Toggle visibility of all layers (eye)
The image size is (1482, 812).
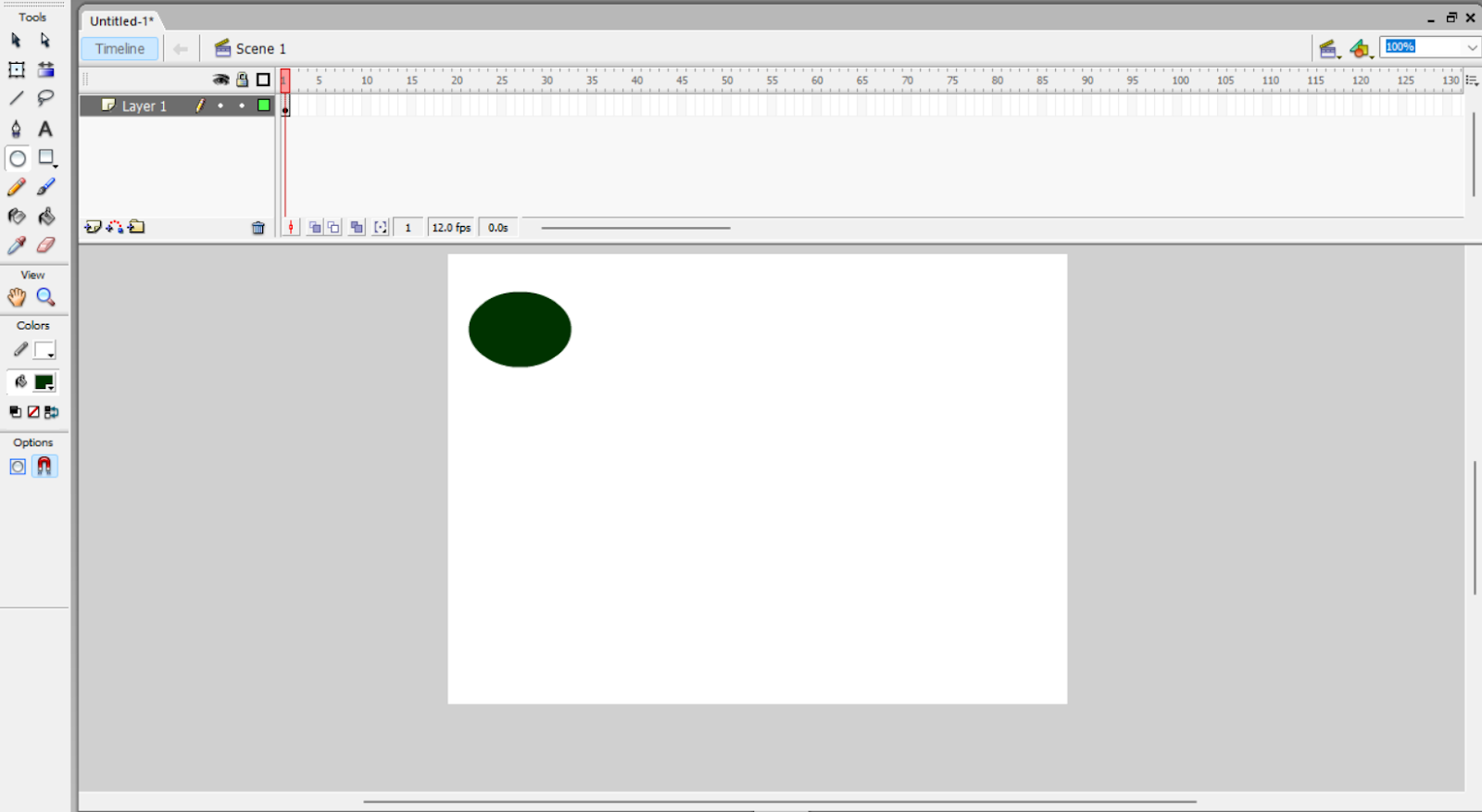coord(220,80)
